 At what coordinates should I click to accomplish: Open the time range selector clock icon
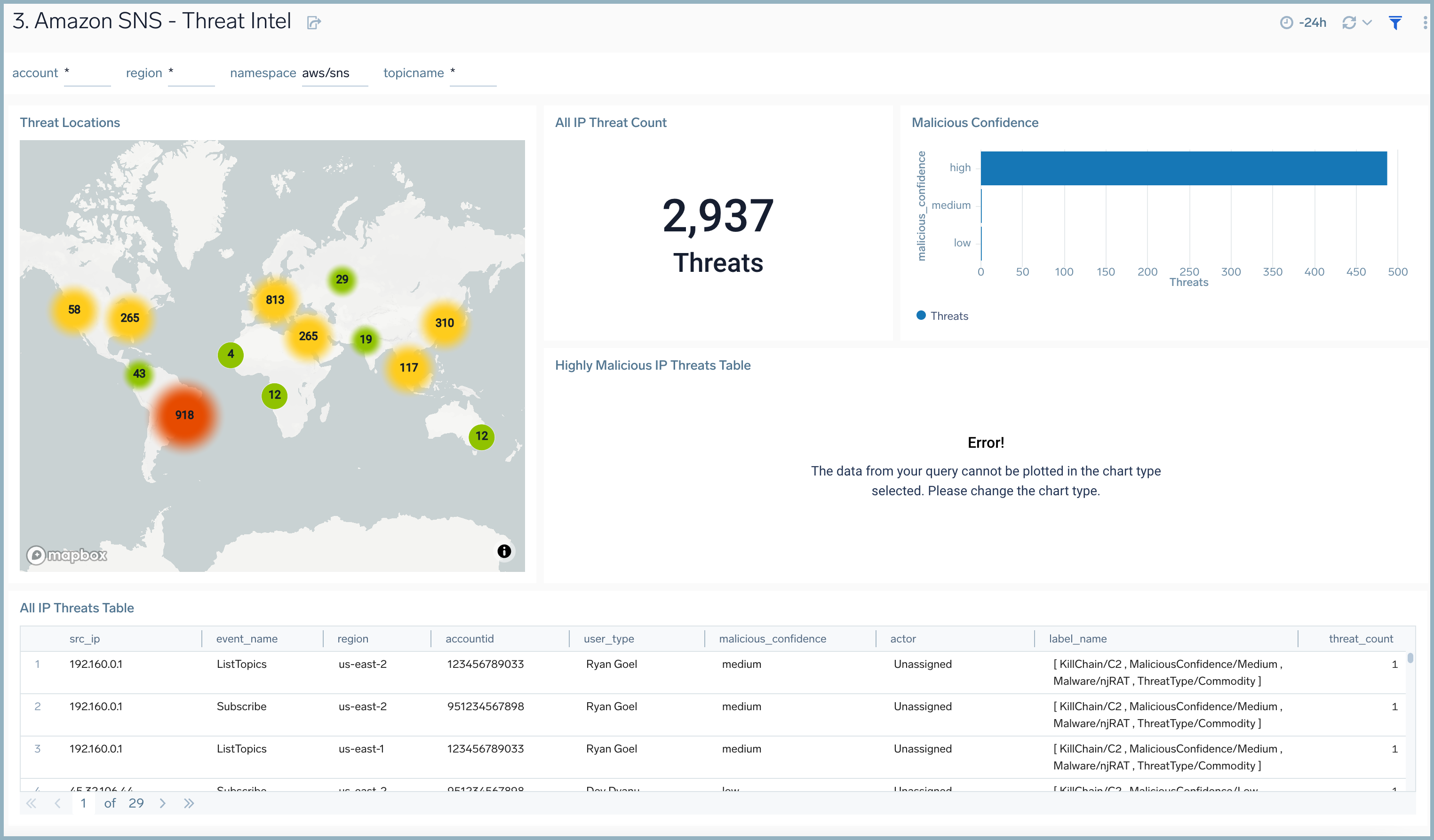coord(1287,23)
